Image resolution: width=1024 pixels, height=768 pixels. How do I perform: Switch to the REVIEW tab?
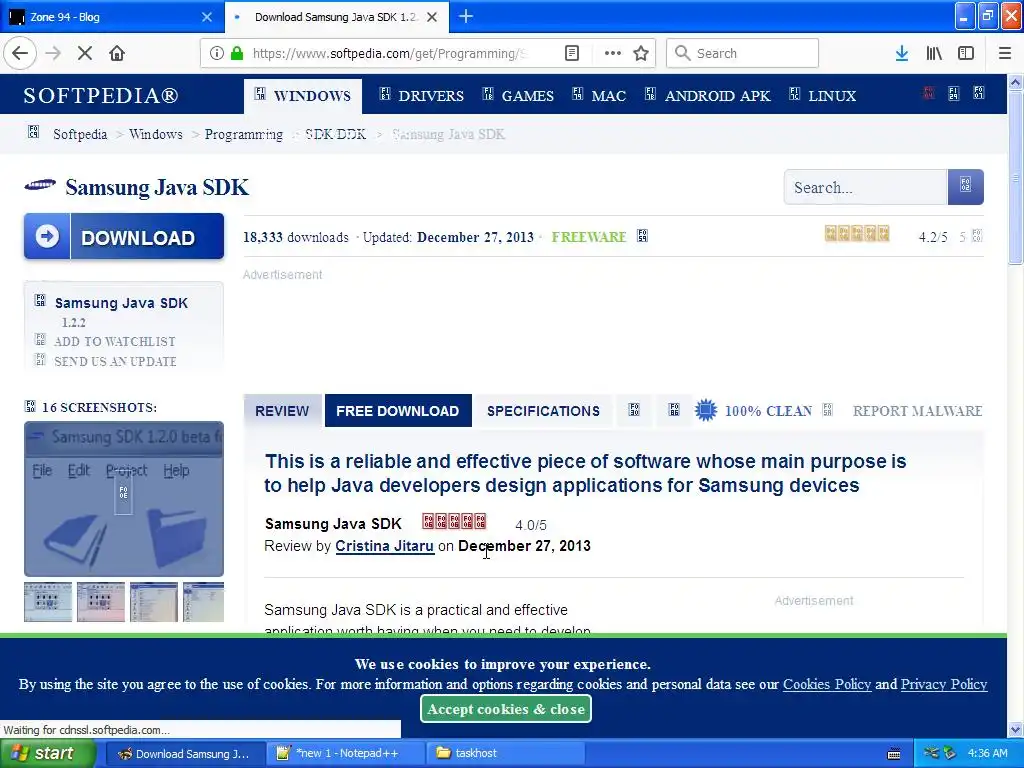tap(282, 411)
